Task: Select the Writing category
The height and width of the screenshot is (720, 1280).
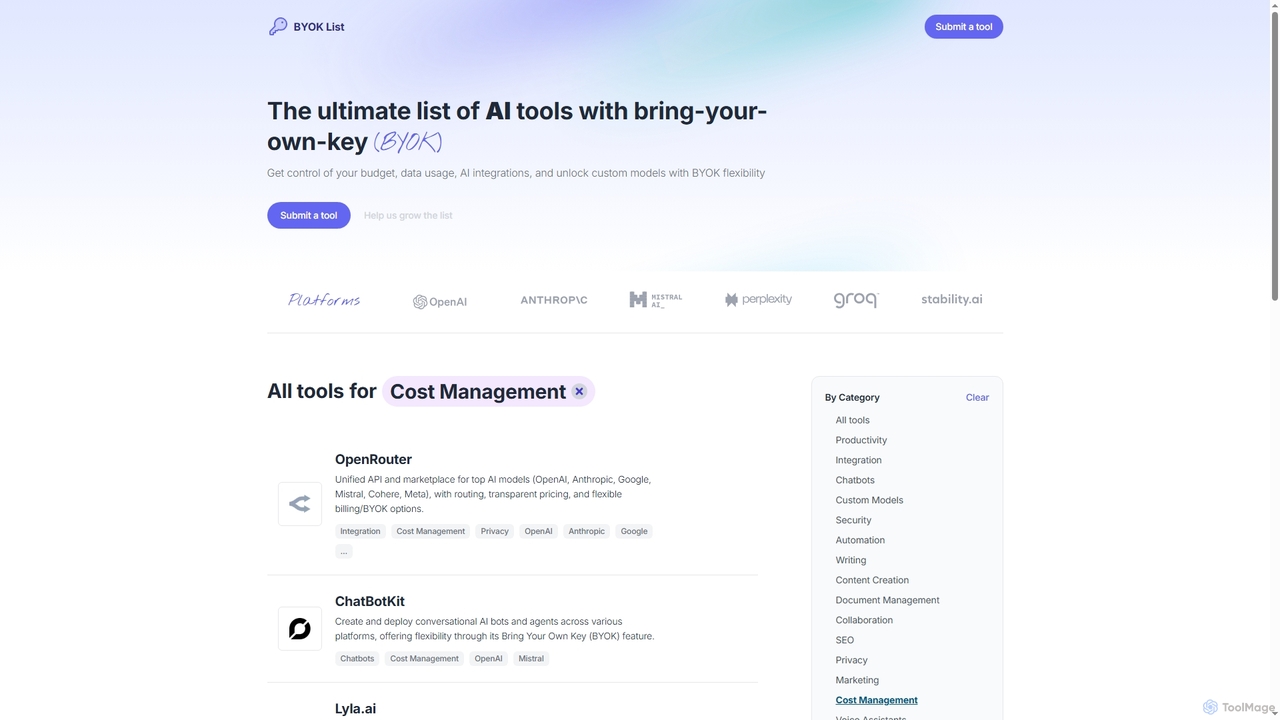Action: (x=851, y=560)
